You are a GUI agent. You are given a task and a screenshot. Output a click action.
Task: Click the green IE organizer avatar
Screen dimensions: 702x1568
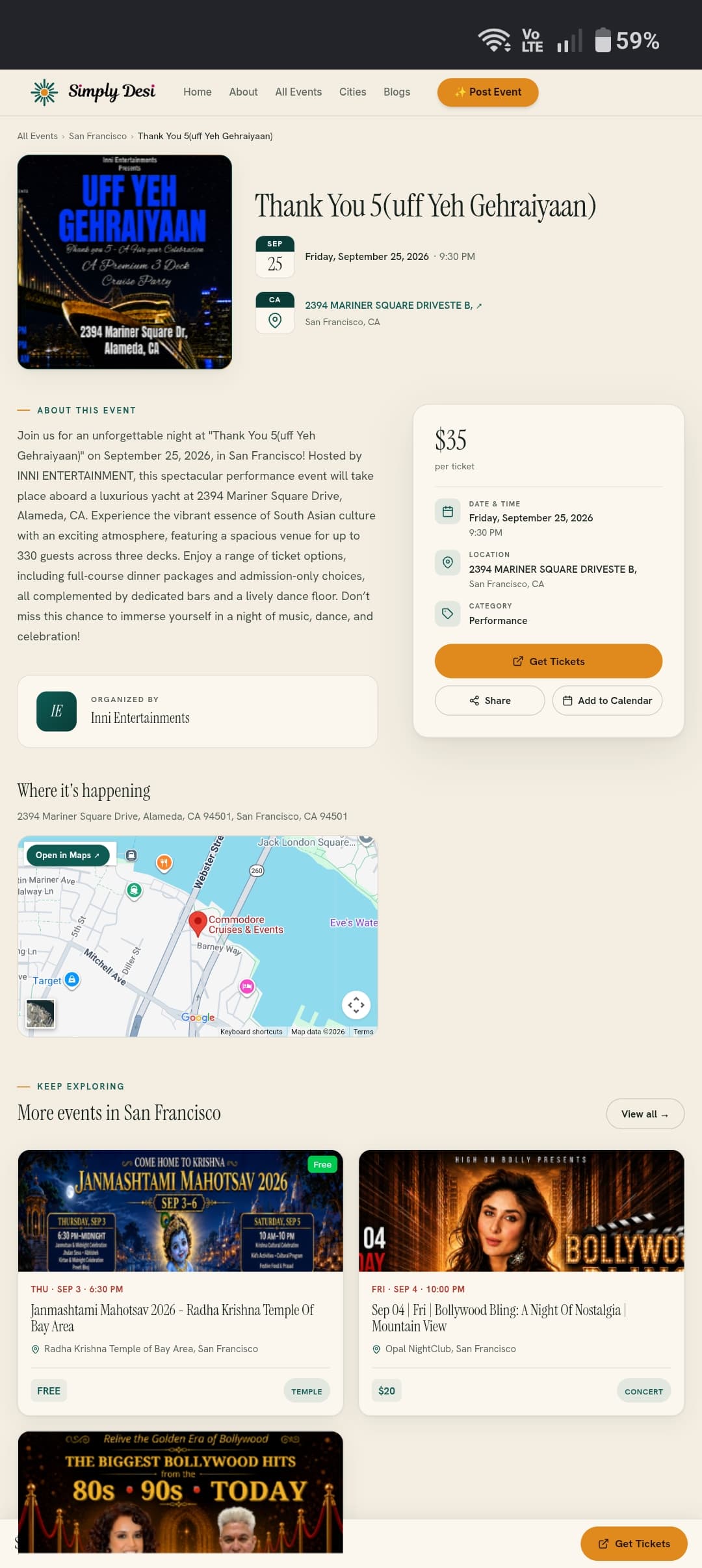click(57, 711)
